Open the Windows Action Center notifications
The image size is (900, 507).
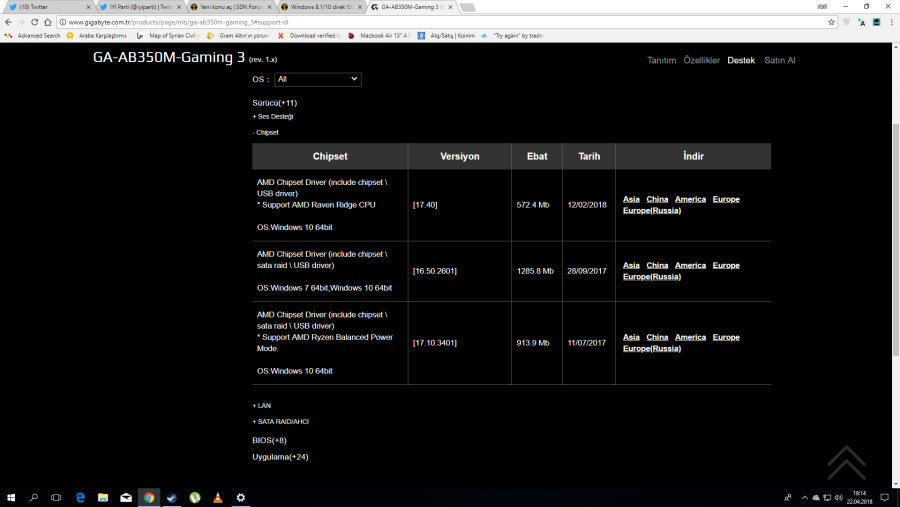885,497
